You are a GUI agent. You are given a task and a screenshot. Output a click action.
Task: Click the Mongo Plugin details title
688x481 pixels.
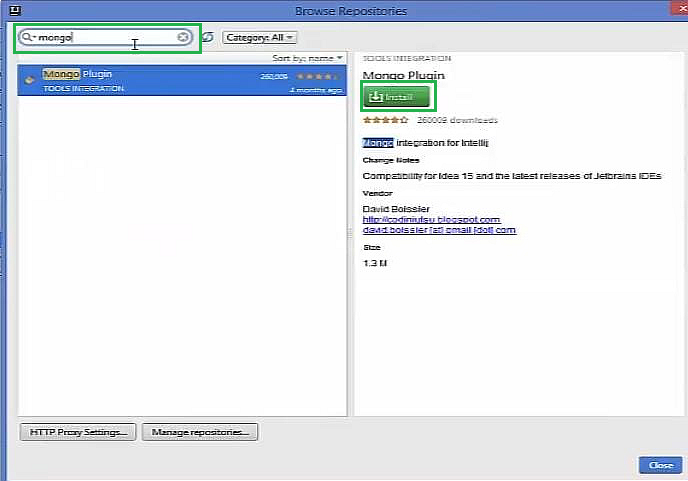[x=404, y=75]
